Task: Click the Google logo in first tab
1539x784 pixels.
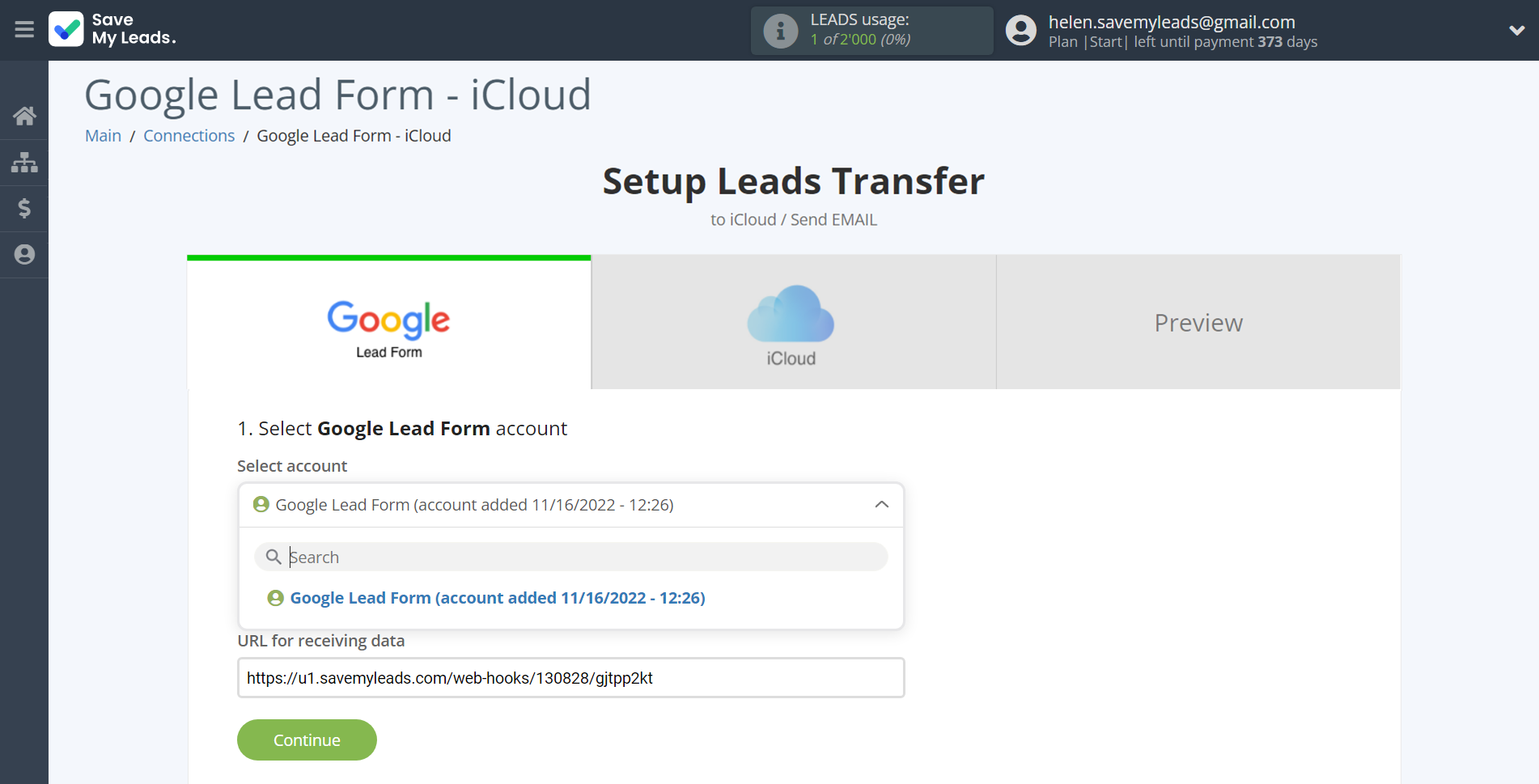Action: point(389,320)
